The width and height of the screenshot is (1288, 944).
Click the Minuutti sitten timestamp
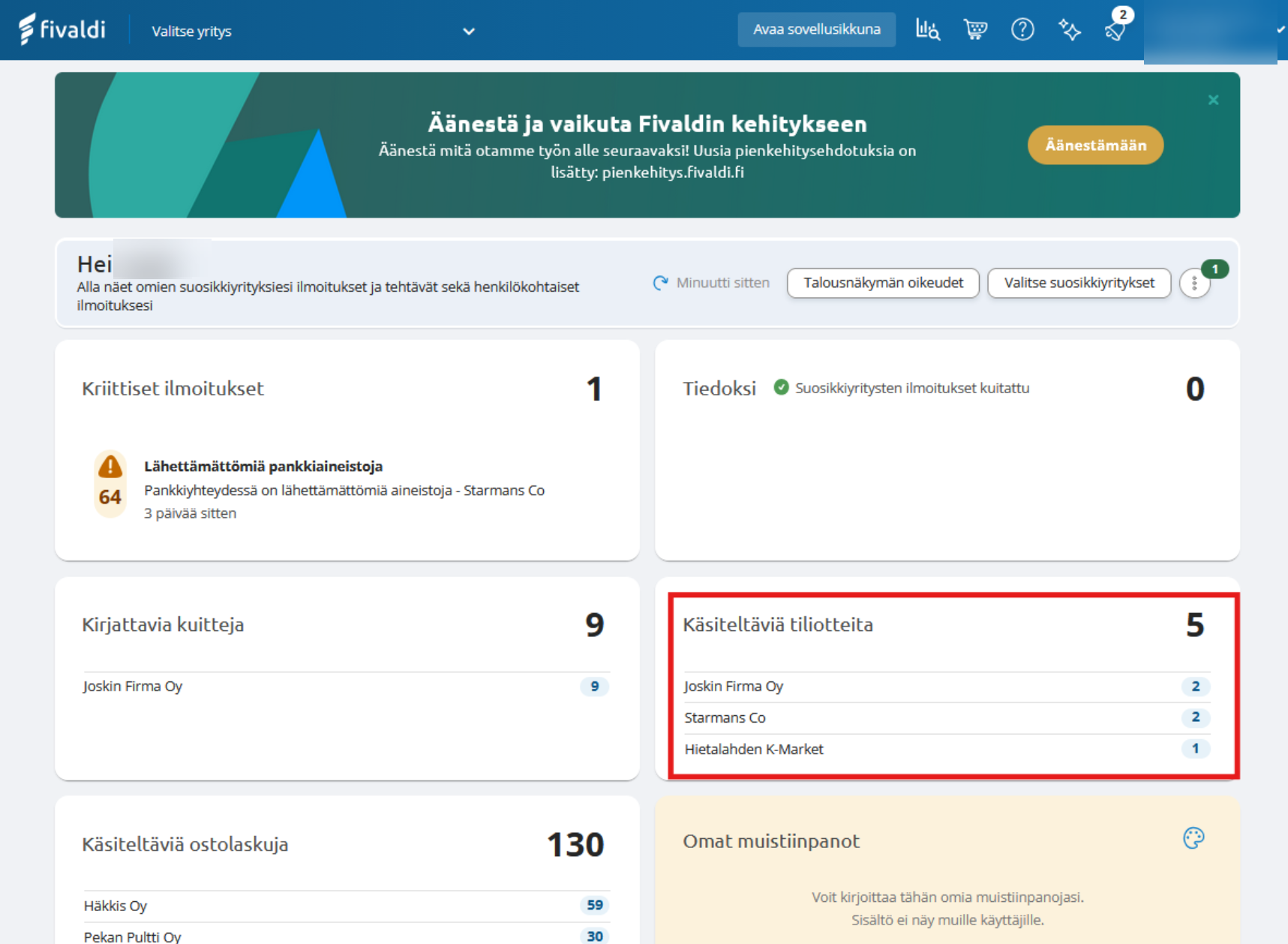tap(723, 283)
